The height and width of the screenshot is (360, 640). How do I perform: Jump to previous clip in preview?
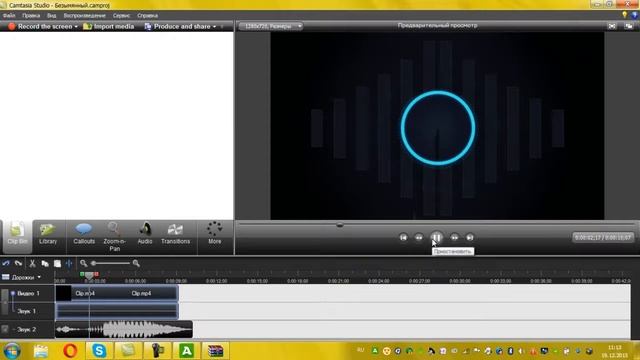point(403,237)
